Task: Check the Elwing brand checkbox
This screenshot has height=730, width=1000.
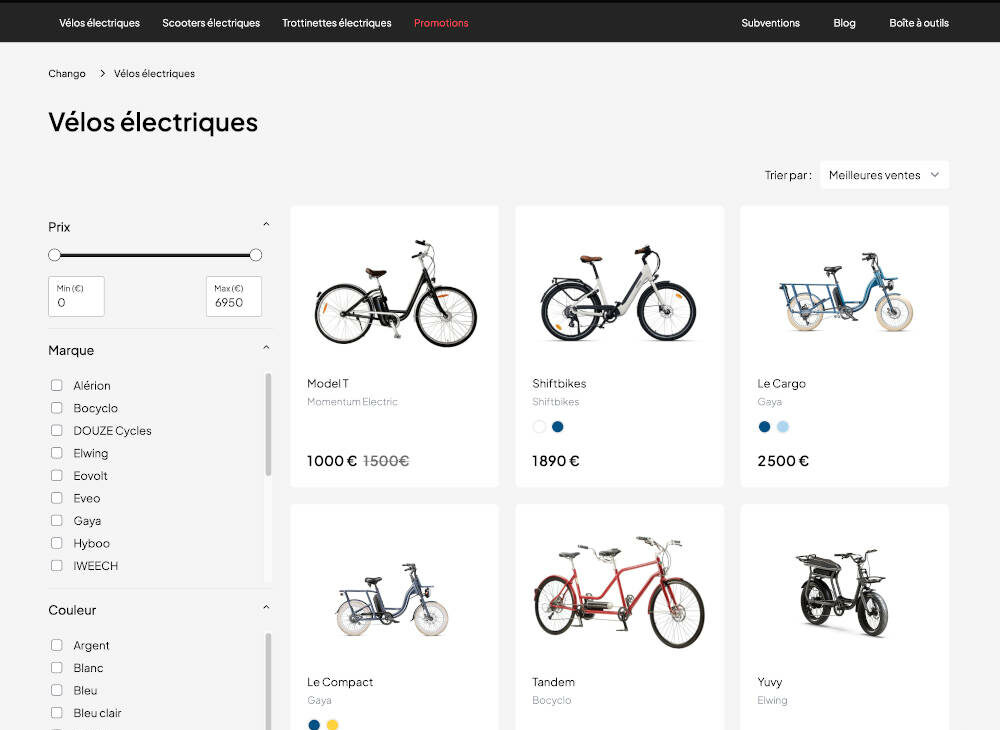Action: (x=57, y=453)
